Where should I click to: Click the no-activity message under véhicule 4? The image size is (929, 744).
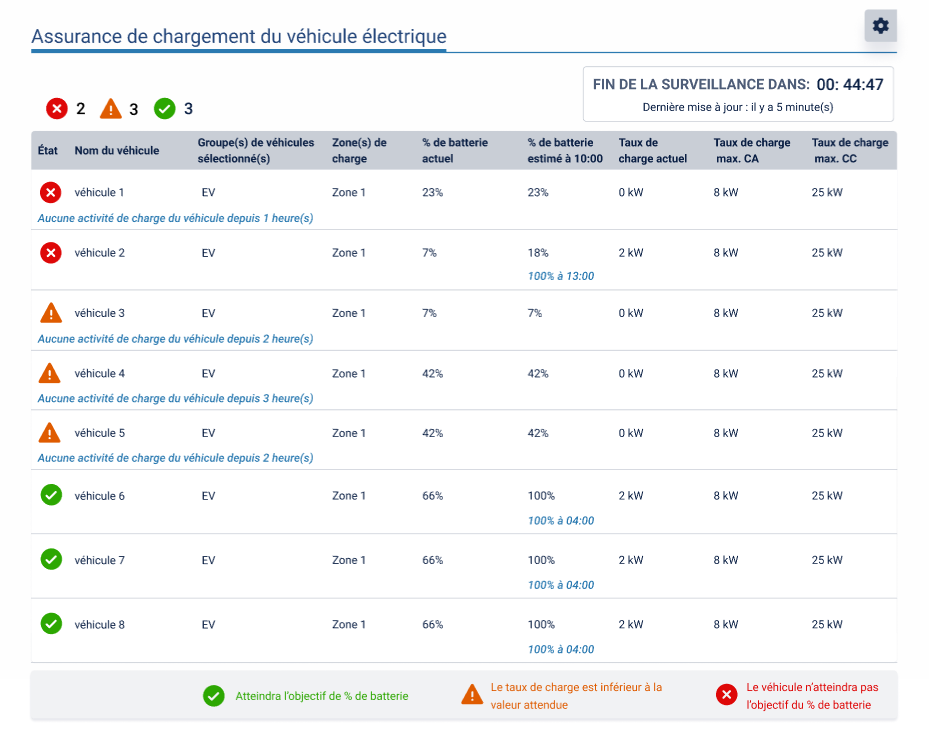(175, 398)
